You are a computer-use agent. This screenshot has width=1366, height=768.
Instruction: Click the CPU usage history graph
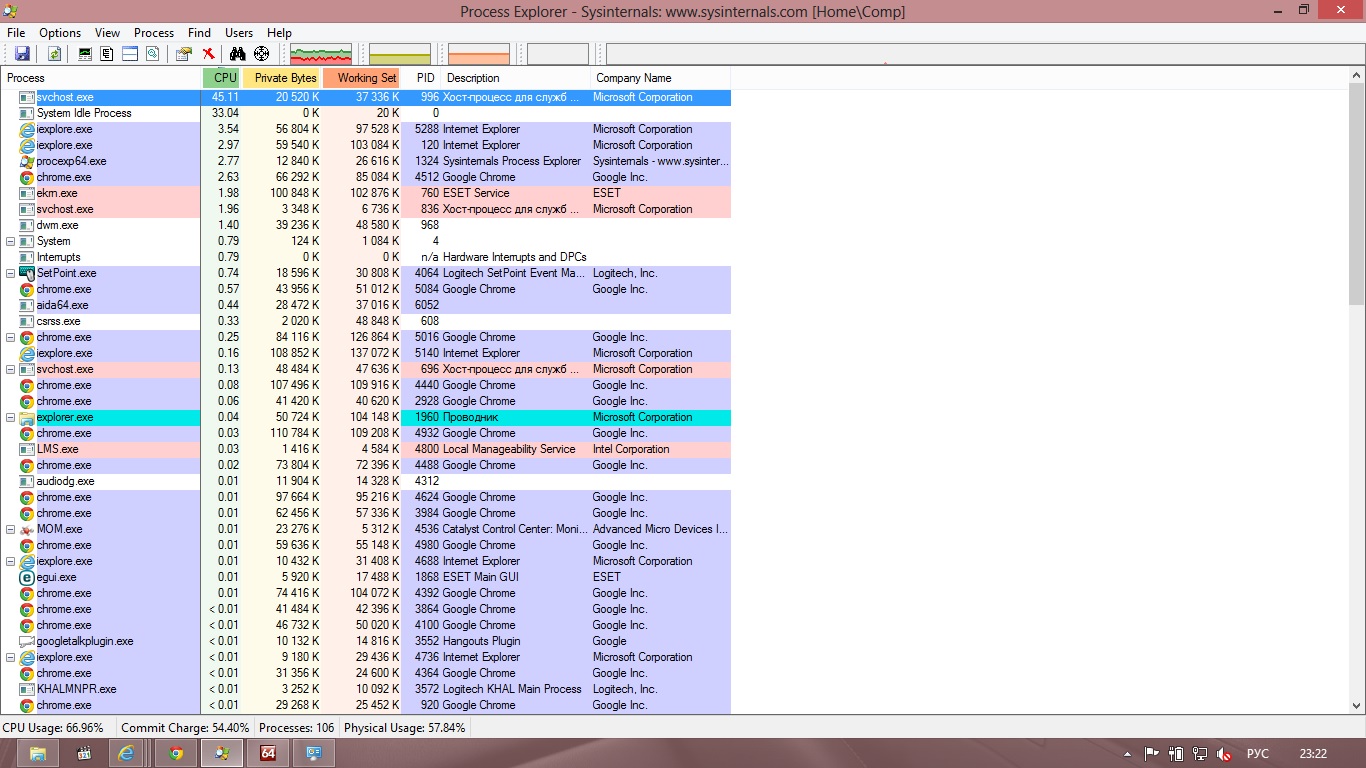[x=320, y=54]
